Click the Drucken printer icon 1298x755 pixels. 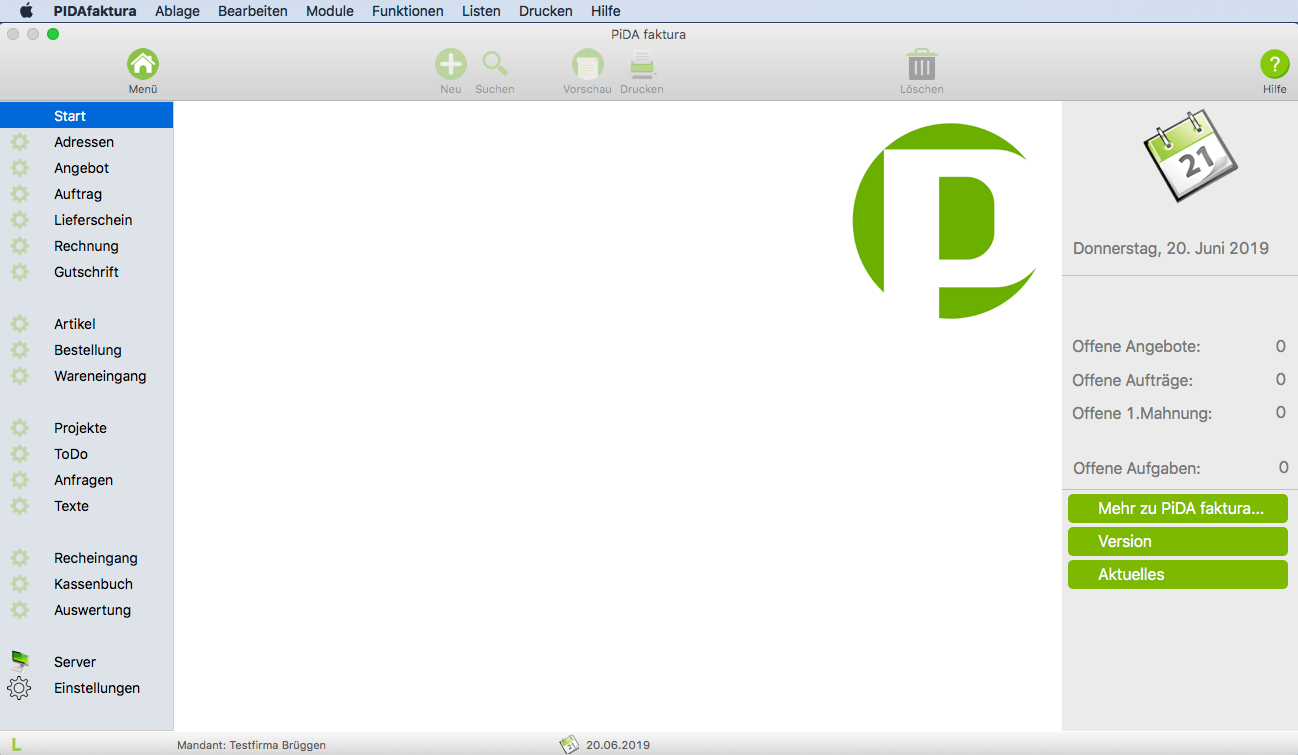[642, 65]
